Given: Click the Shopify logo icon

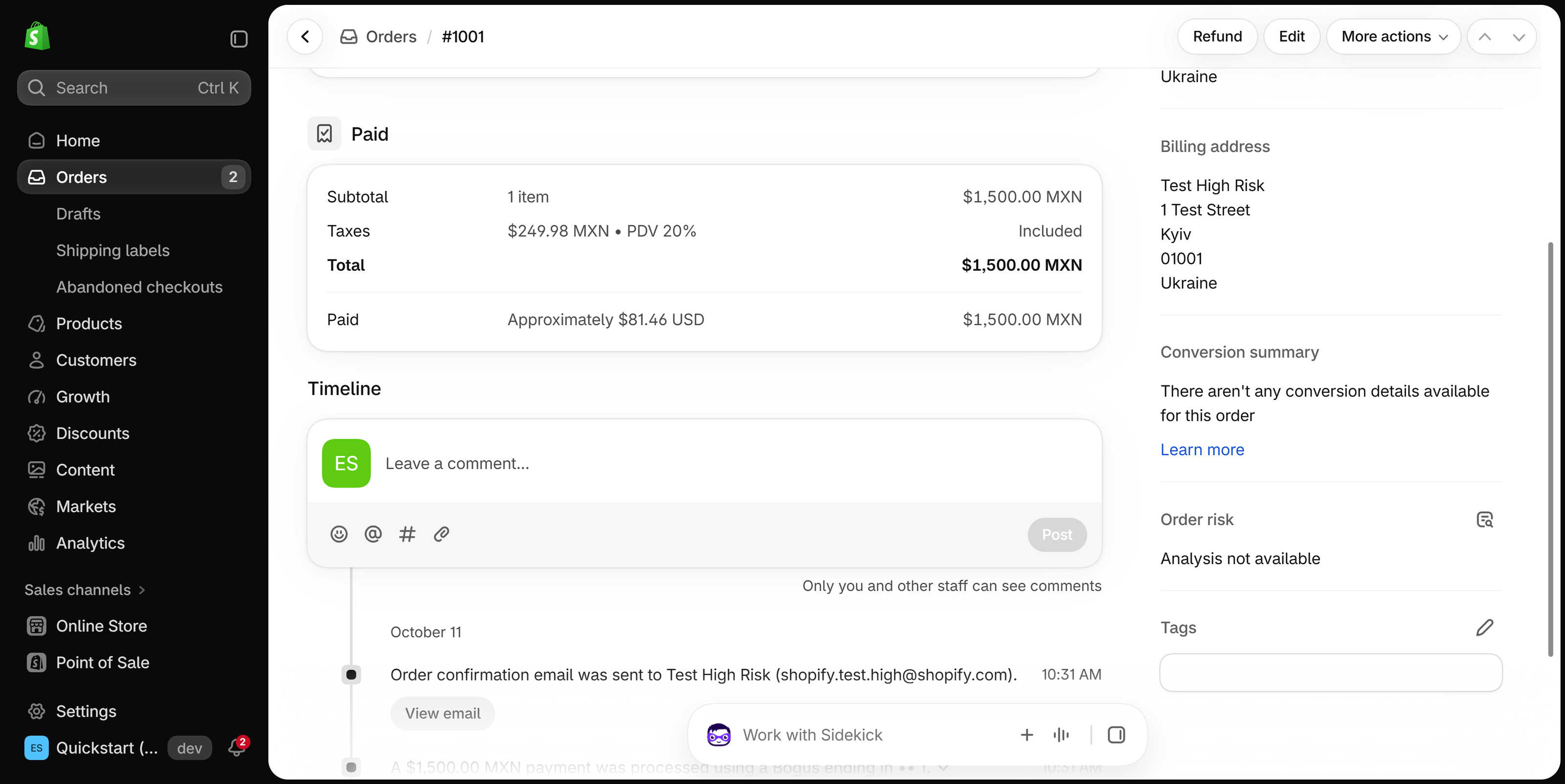Looking at the screenshot, I should tap(37, 37).
